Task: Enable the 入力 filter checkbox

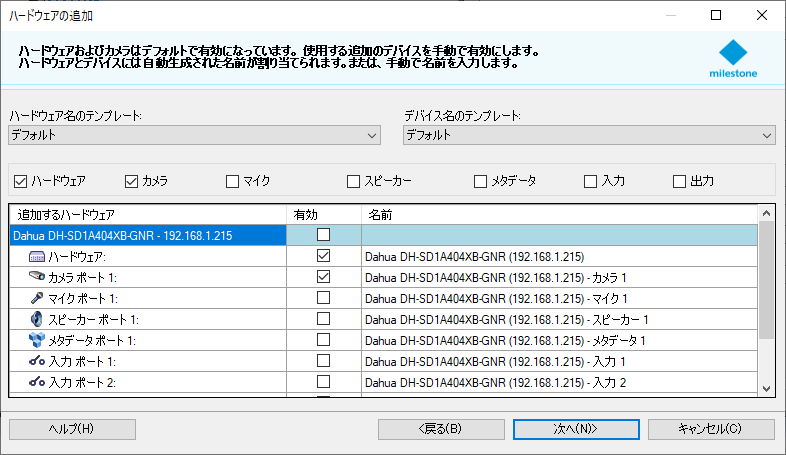Action: tap(591, 181)
